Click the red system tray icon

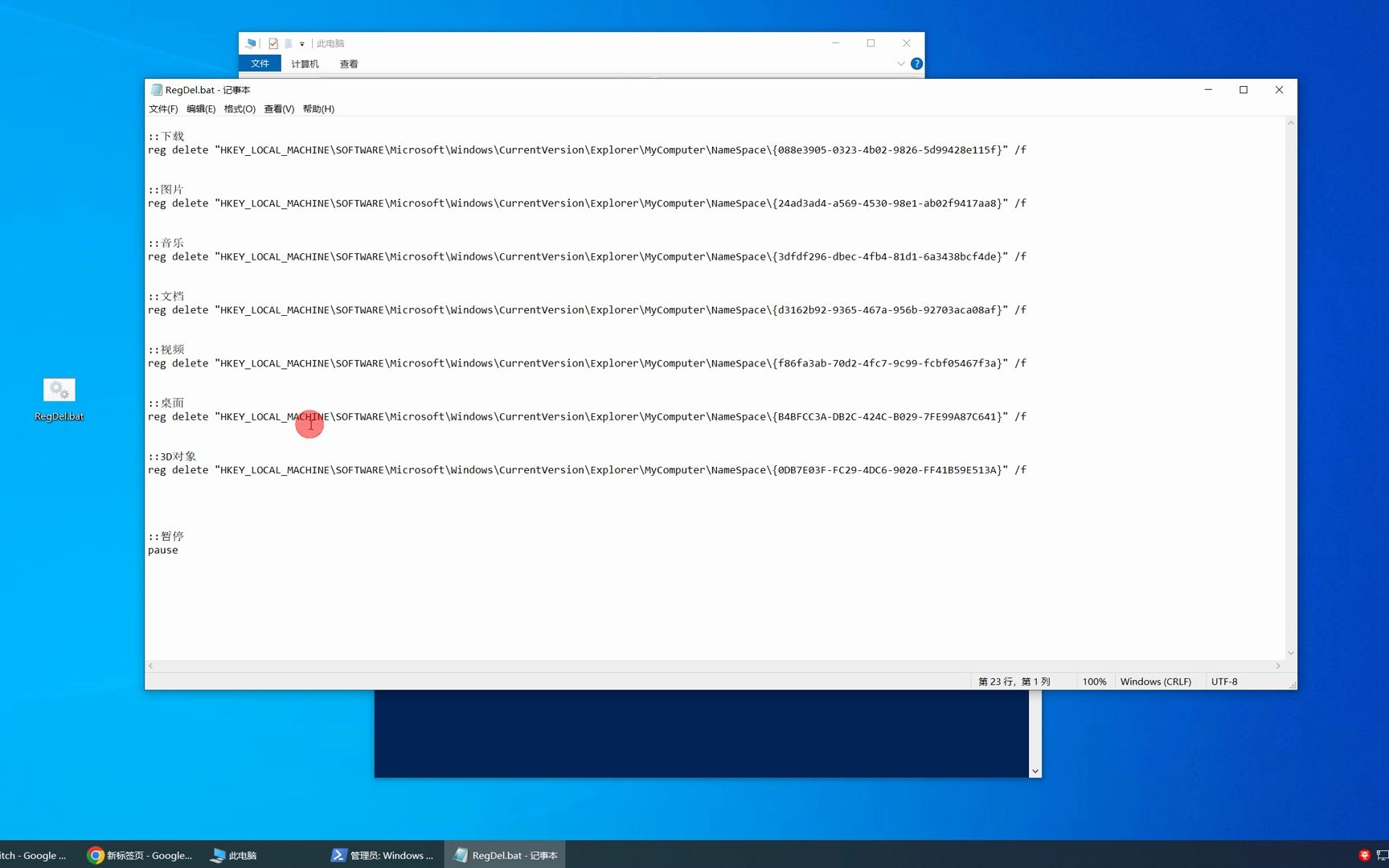click(x=1364, y=855)
